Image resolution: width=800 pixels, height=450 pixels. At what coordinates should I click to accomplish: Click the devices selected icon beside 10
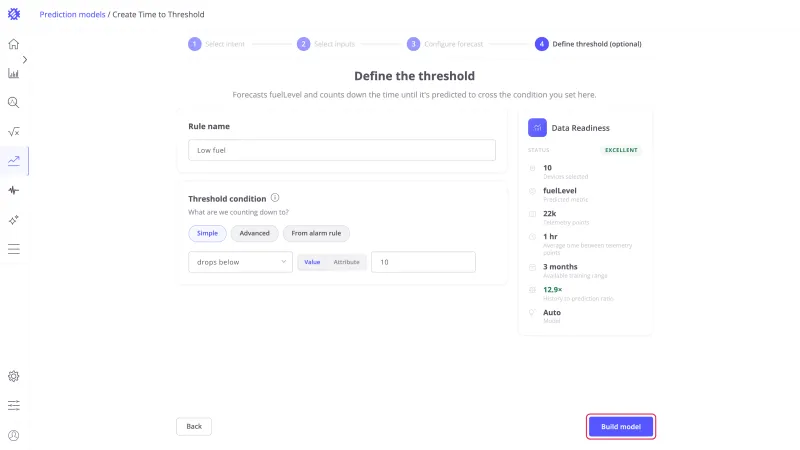click(x=532, y=168)
